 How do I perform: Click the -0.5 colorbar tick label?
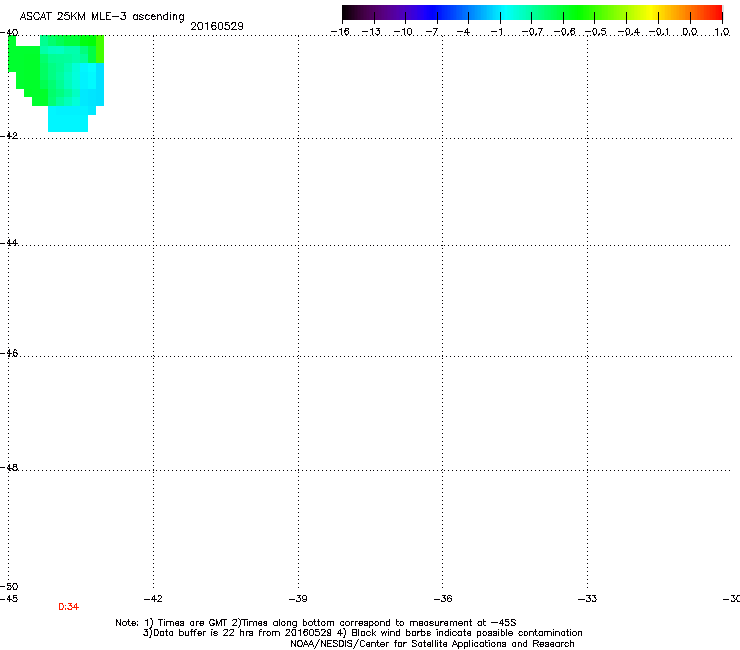tap(596, 32)
